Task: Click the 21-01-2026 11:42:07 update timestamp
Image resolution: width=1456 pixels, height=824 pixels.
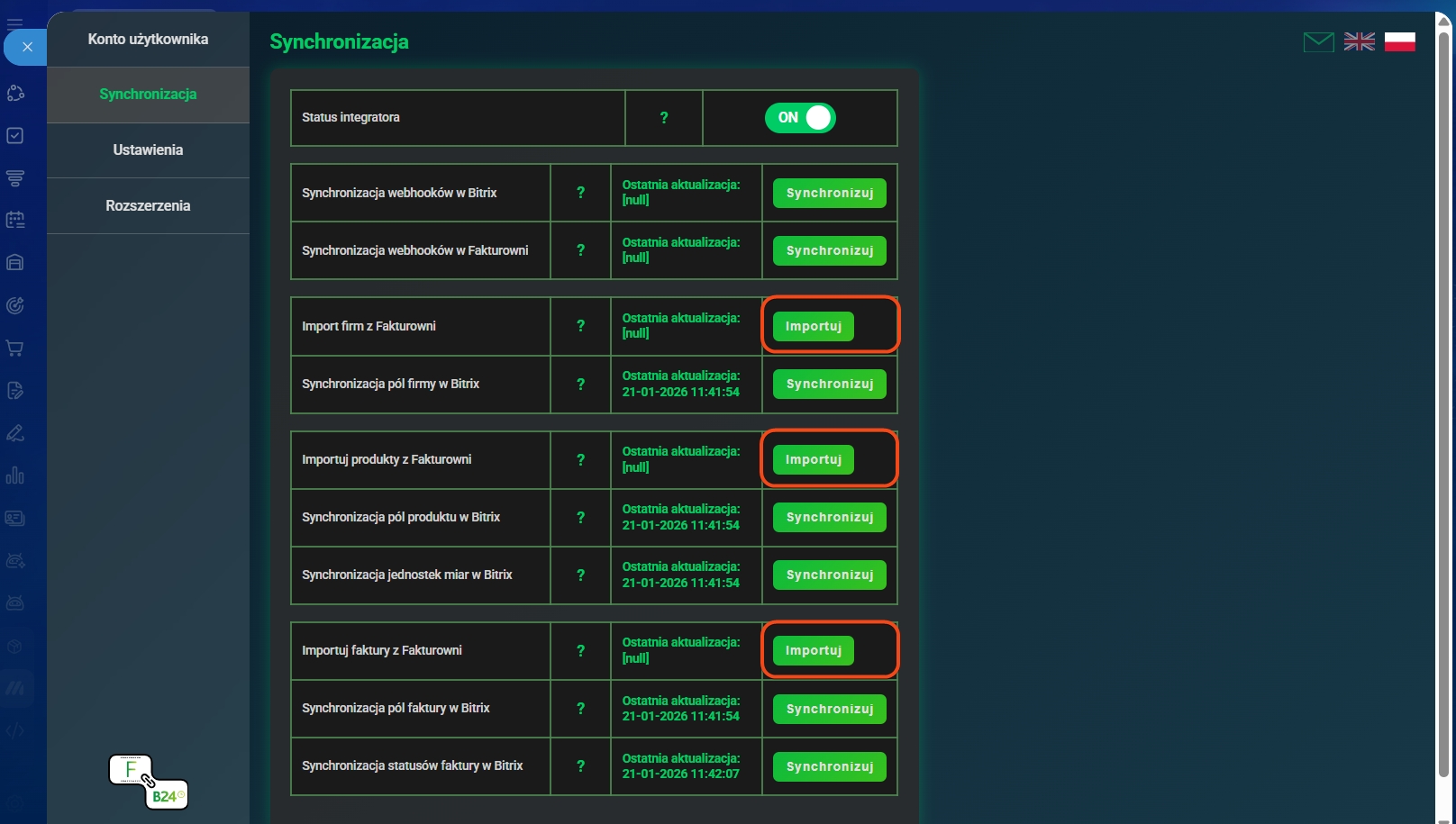Action: [681, 774]
